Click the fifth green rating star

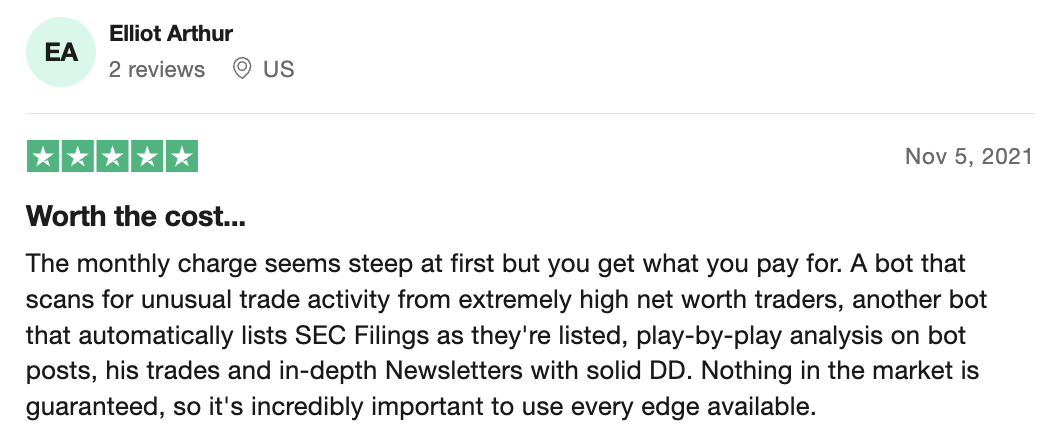click(x=182, y=157)
